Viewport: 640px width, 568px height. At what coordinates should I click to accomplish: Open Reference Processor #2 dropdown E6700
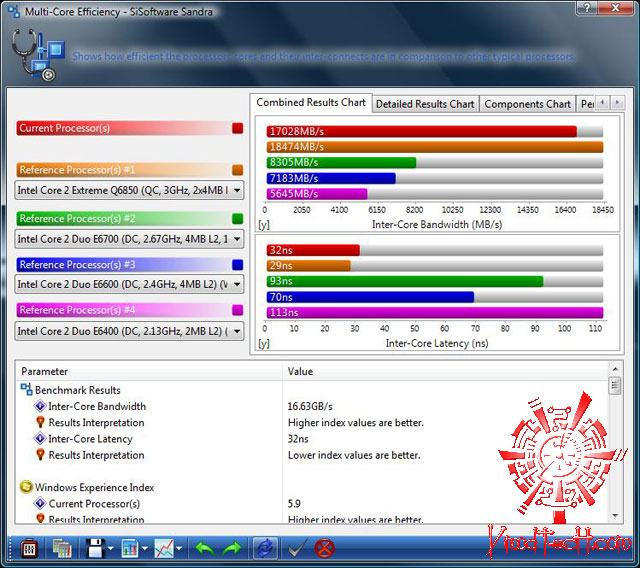coord(129,239)
